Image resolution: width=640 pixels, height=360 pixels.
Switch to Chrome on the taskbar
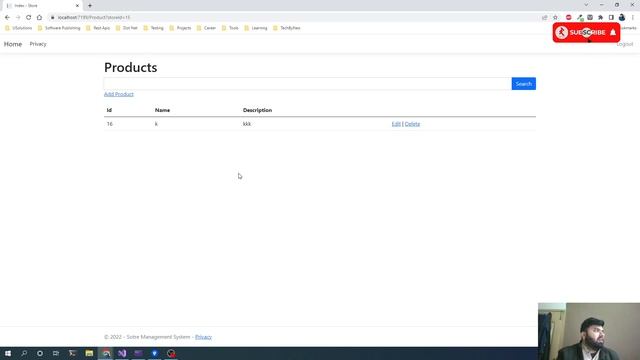106,353
